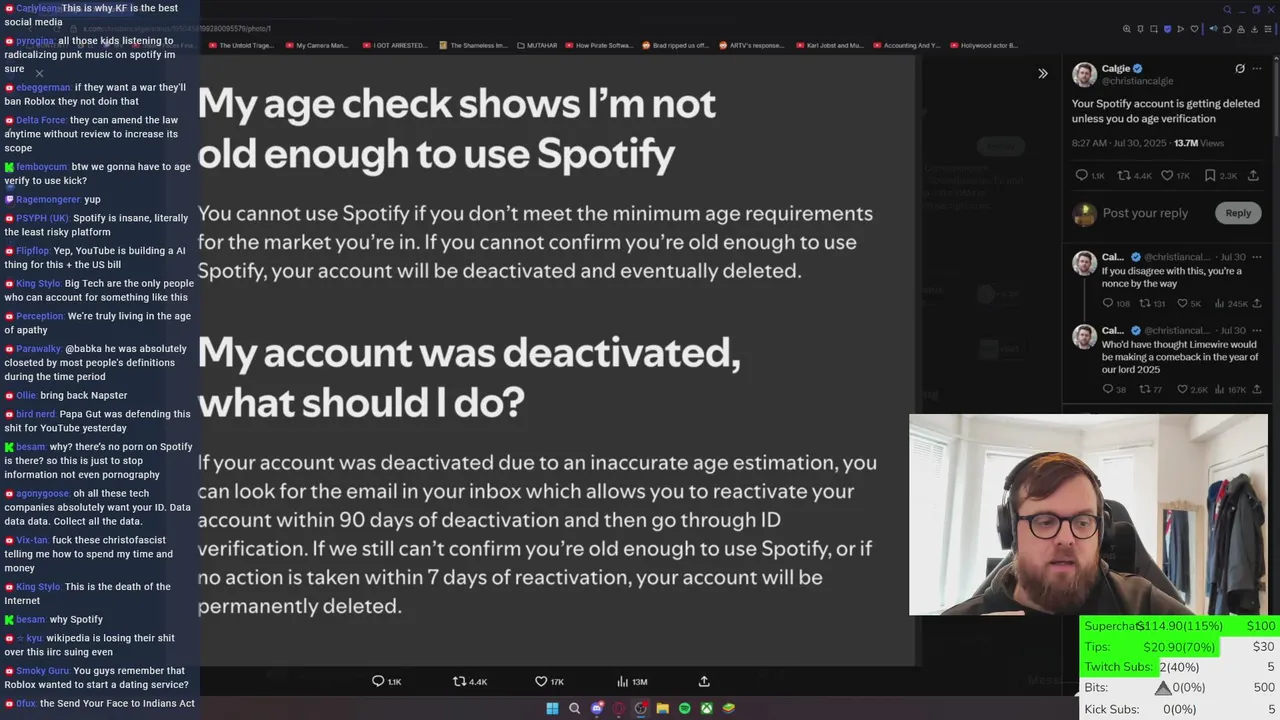The width and height of the screenshot is (1280, 720).
Task: Click repost icon with 4.4K under photo
Action: 460,681
